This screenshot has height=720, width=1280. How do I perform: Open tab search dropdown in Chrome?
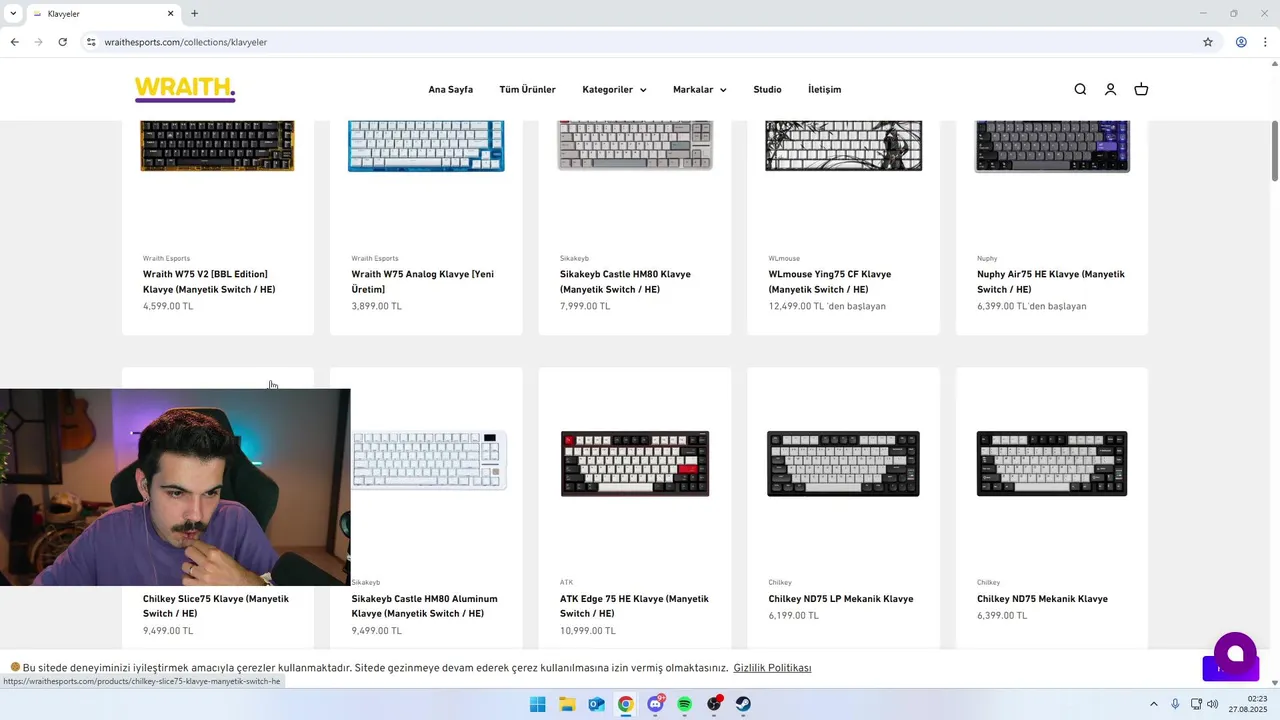click(13, 14)
